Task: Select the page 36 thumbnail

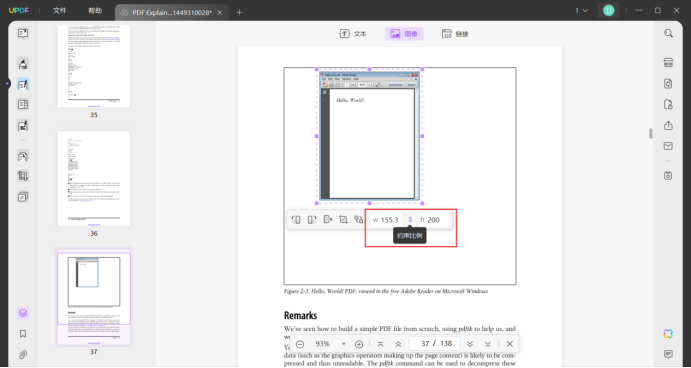Action: [x=94, y=178]
